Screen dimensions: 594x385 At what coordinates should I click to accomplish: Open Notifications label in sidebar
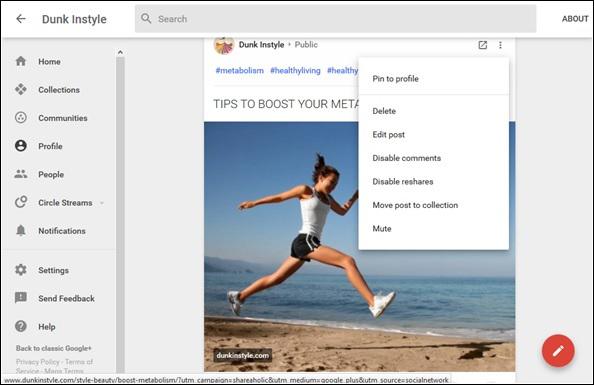[62, 231]
